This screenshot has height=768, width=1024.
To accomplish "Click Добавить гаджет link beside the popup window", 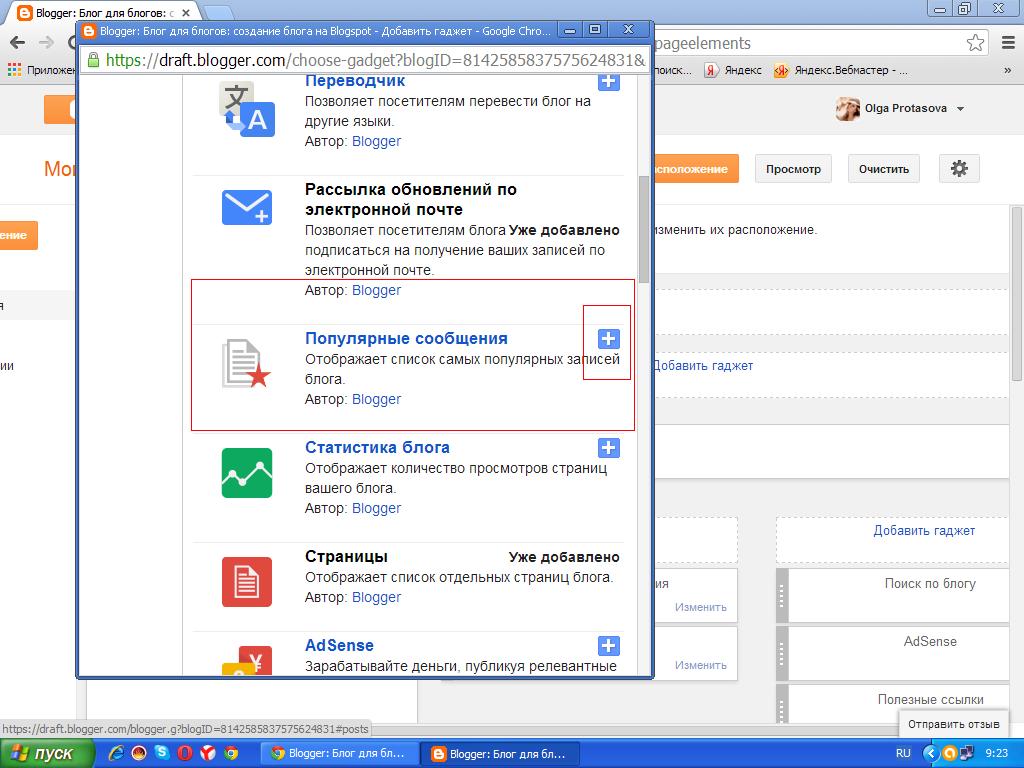I will 703,366.
